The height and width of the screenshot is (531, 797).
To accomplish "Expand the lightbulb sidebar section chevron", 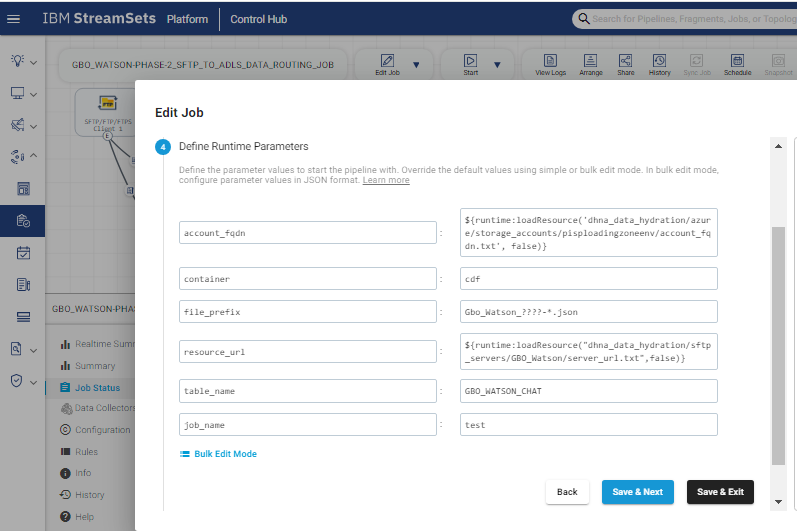I will click(34, 62).
